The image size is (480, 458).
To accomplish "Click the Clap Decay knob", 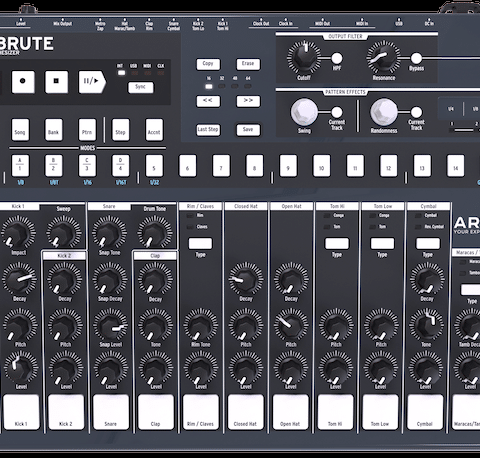I will click(155, 279).
